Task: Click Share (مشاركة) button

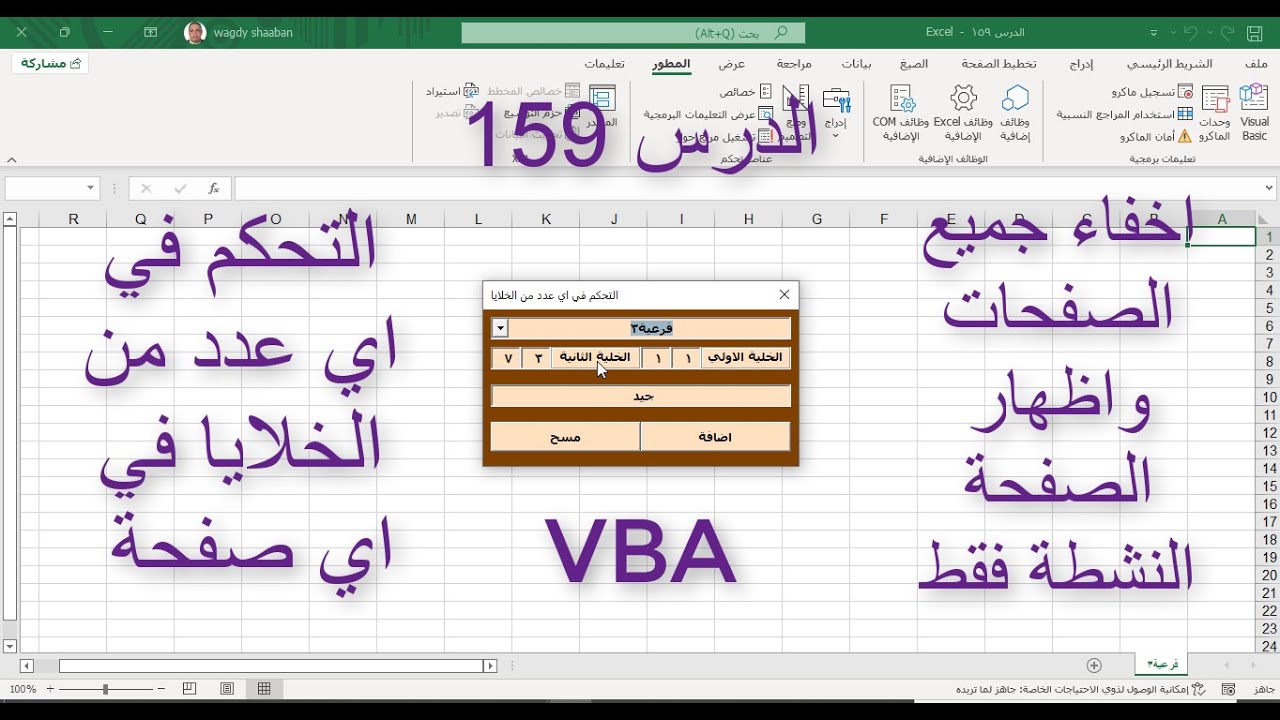Action: pyautogui.click(x=50, y=63)
